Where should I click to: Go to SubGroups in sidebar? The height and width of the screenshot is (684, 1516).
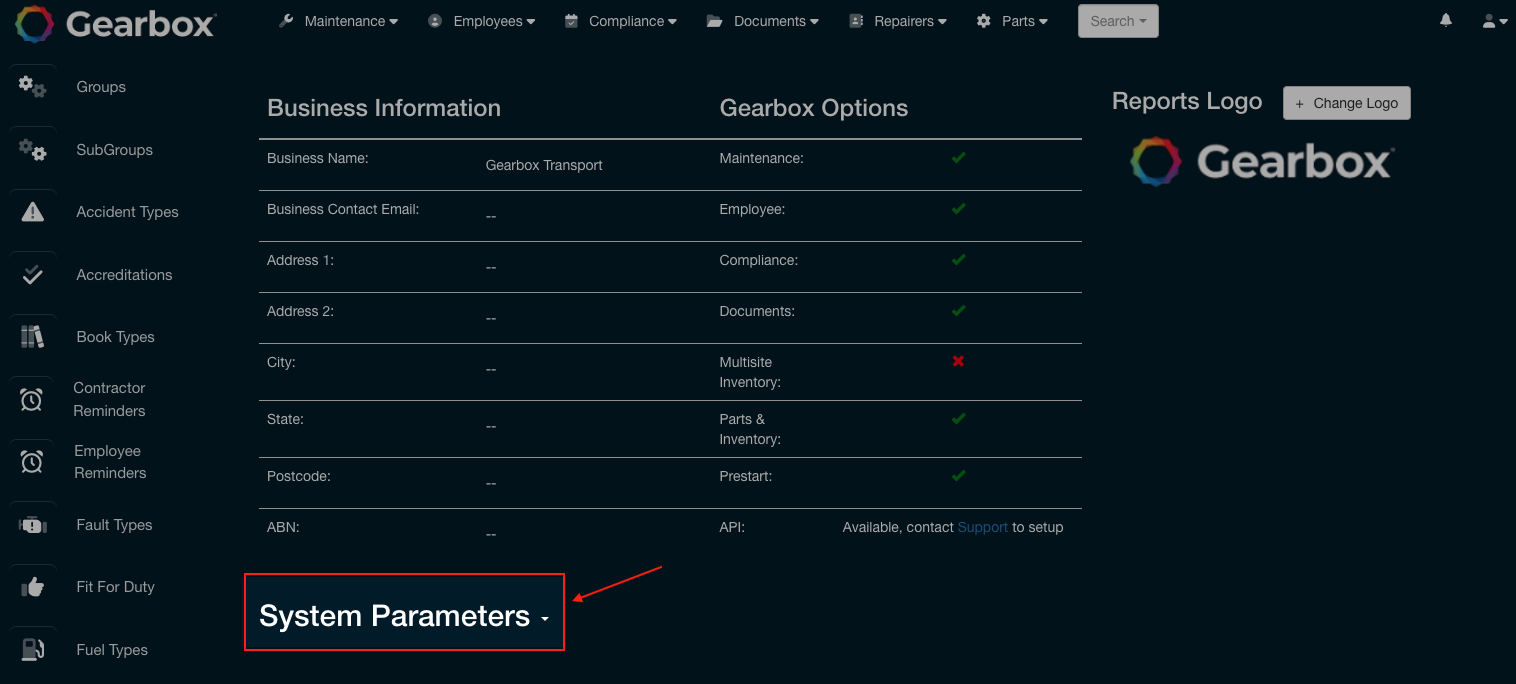[x=115, y=150]
